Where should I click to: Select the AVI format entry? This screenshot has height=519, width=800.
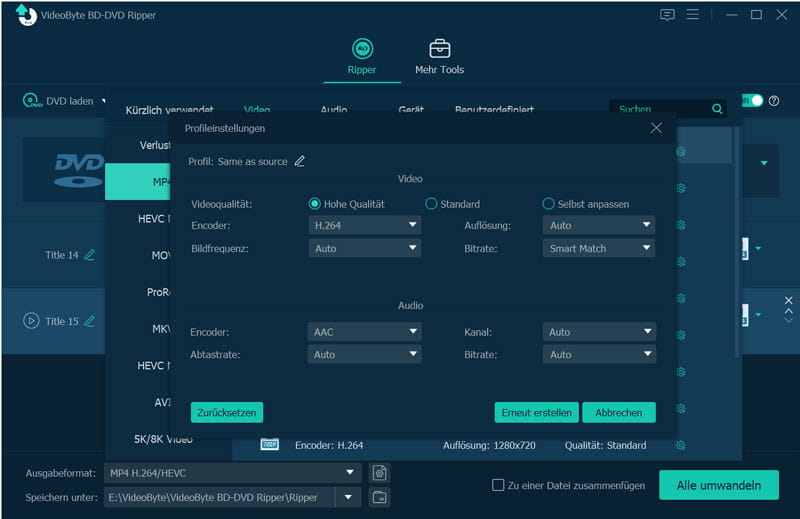click(138, 403)
